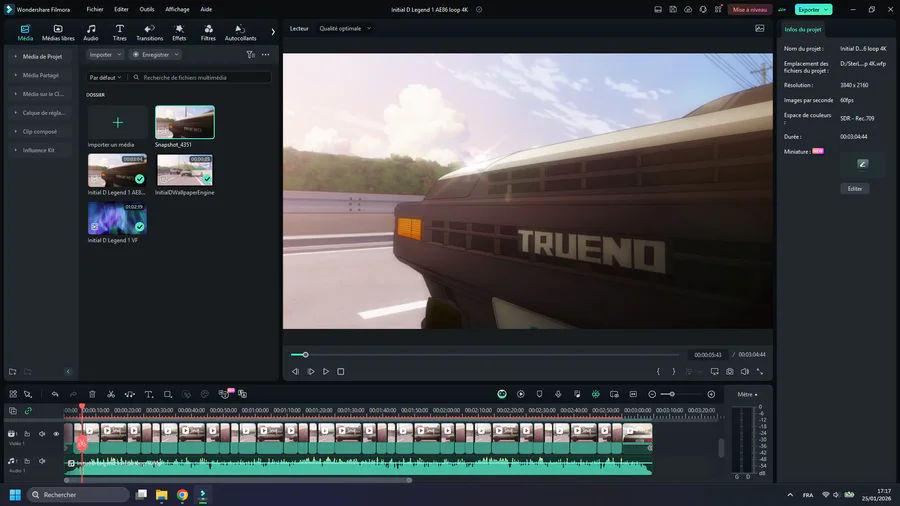Hide the Vidéo 1 track with eye icon

click(56, 434)
